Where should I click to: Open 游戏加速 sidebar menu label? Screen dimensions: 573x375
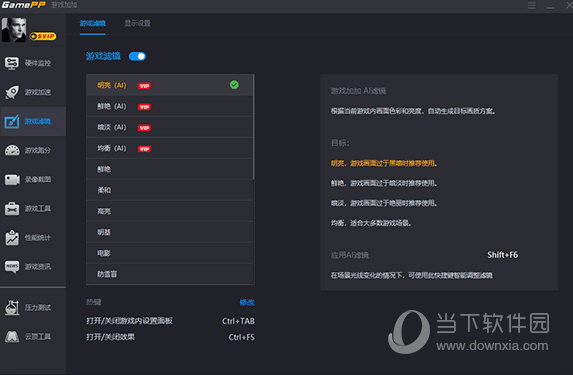pos(38,92)
